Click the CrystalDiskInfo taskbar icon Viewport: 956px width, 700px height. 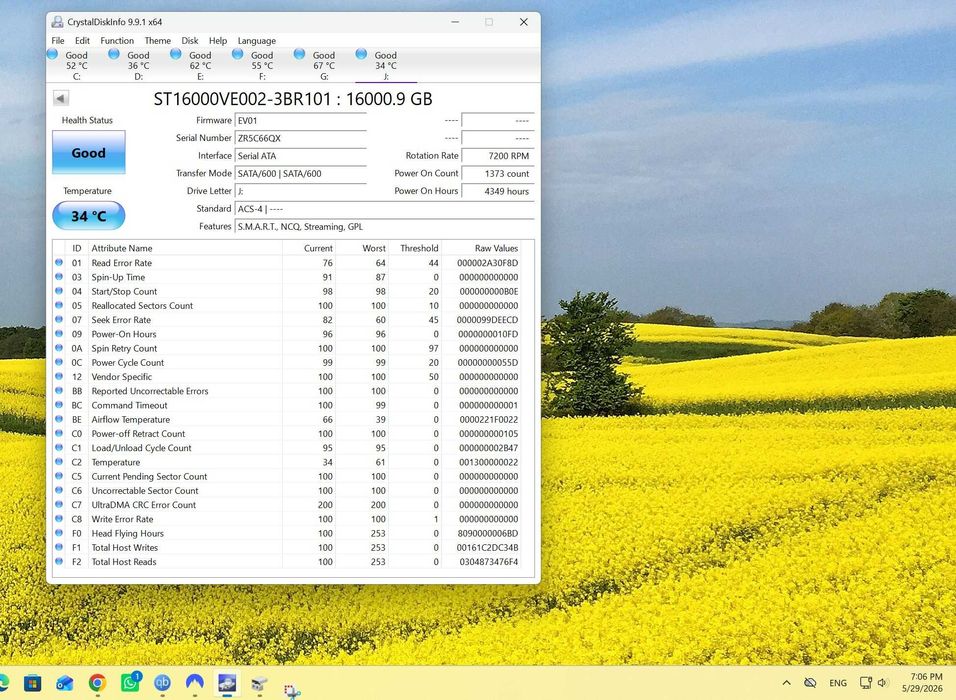tap(227, 683)
